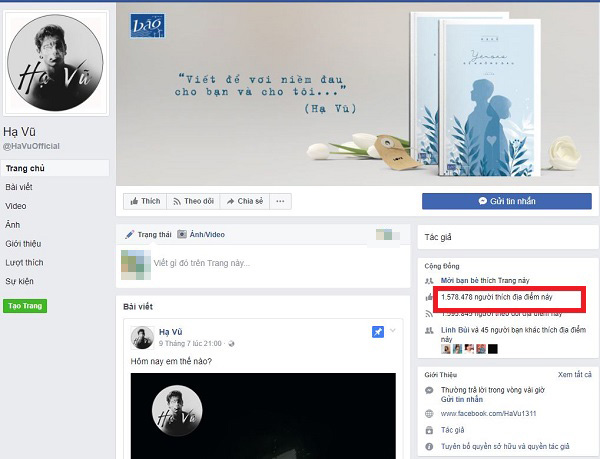Screen dimensions: 600x459
Task: Click the RSS follower count icon
Action: coord(429,314)
